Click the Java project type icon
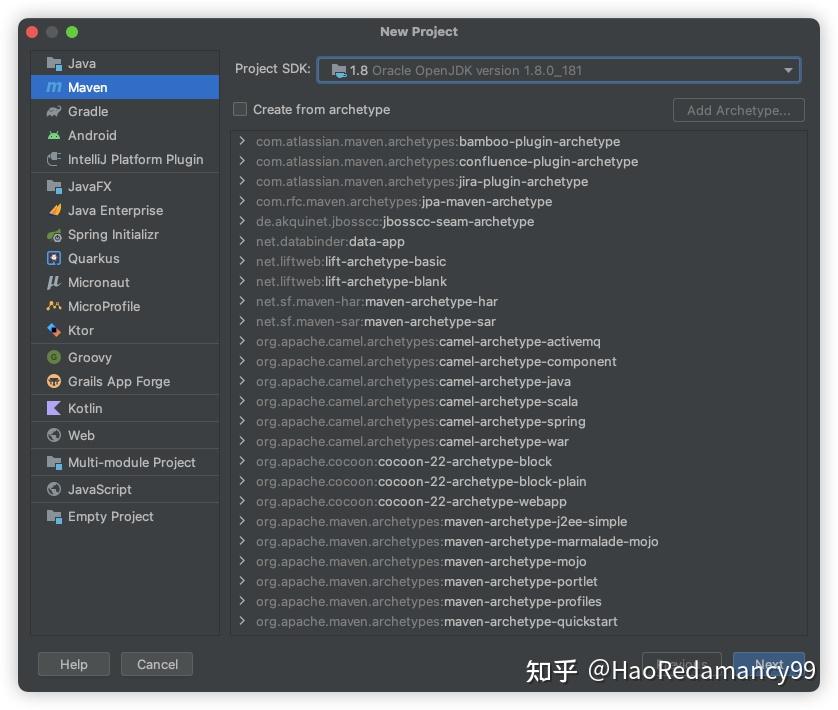The image size is (838, 710). click(54, 64)
